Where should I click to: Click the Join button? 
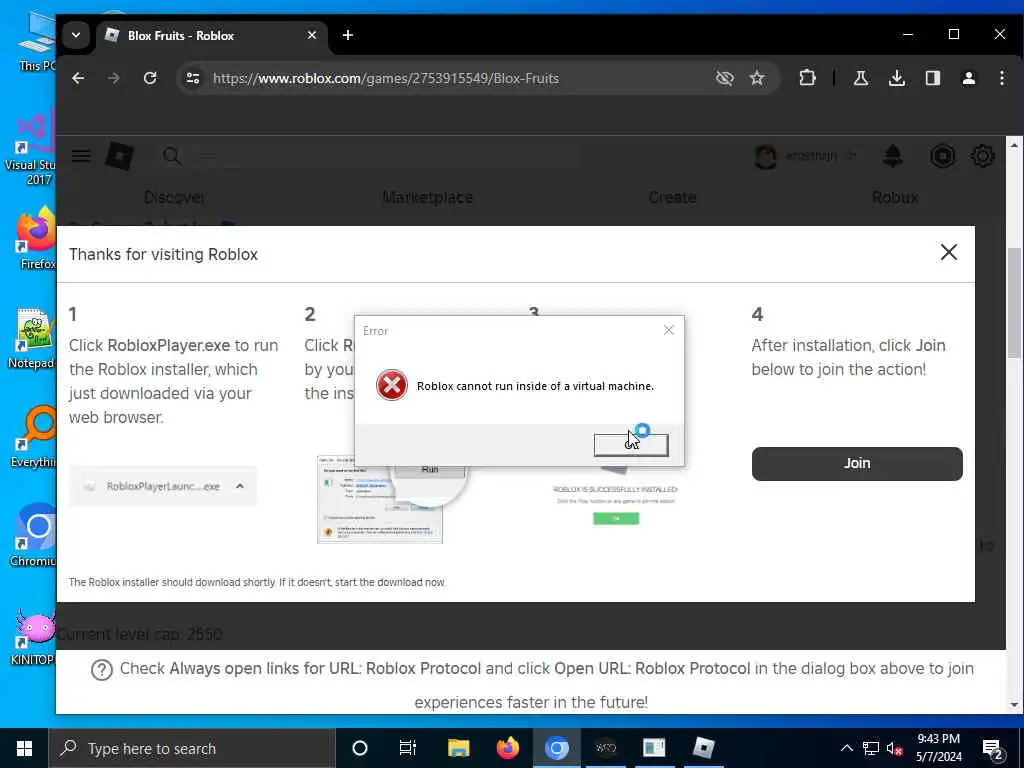pos(857,464)
